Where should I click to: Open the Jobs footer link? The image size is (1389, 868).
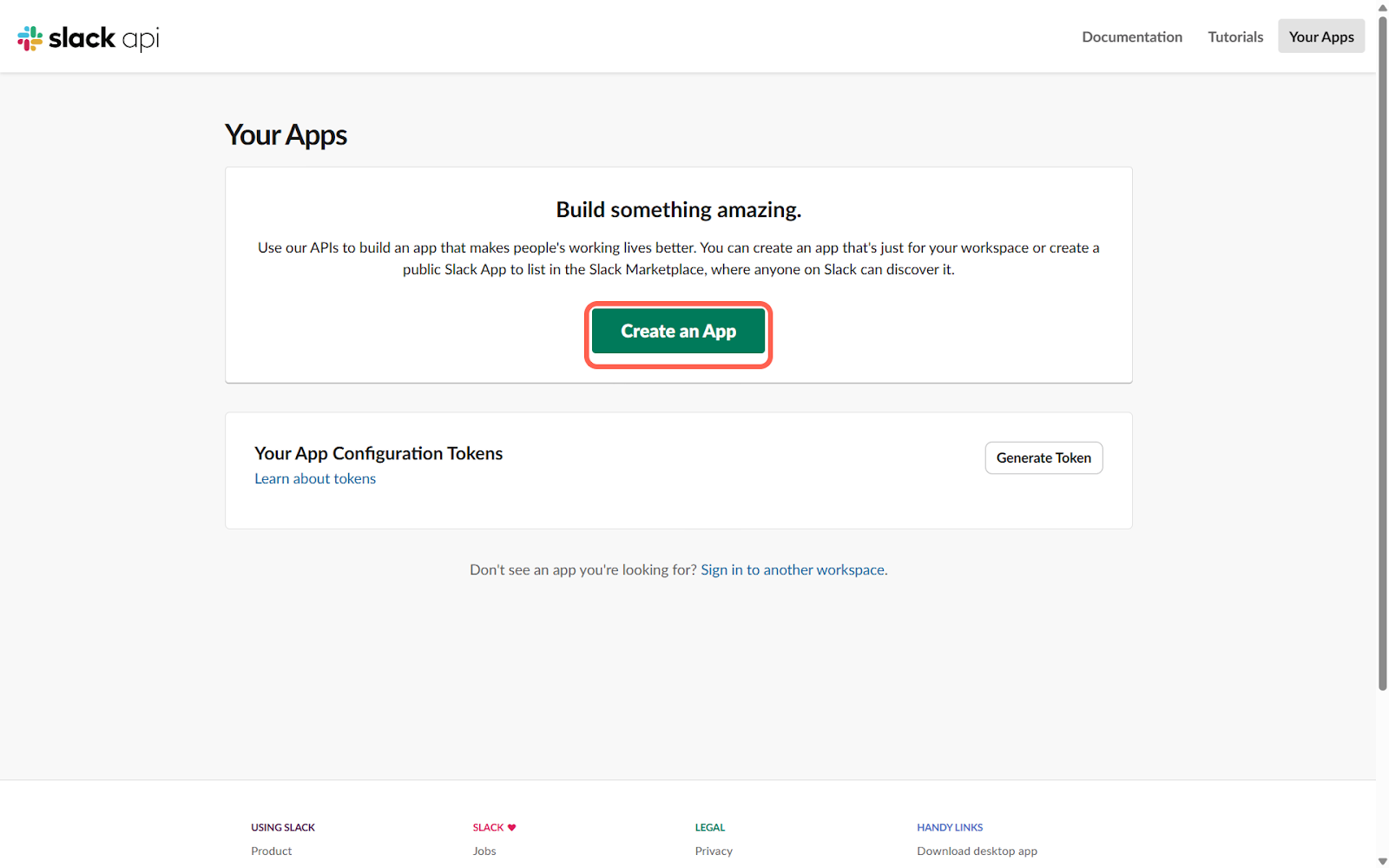484,851
